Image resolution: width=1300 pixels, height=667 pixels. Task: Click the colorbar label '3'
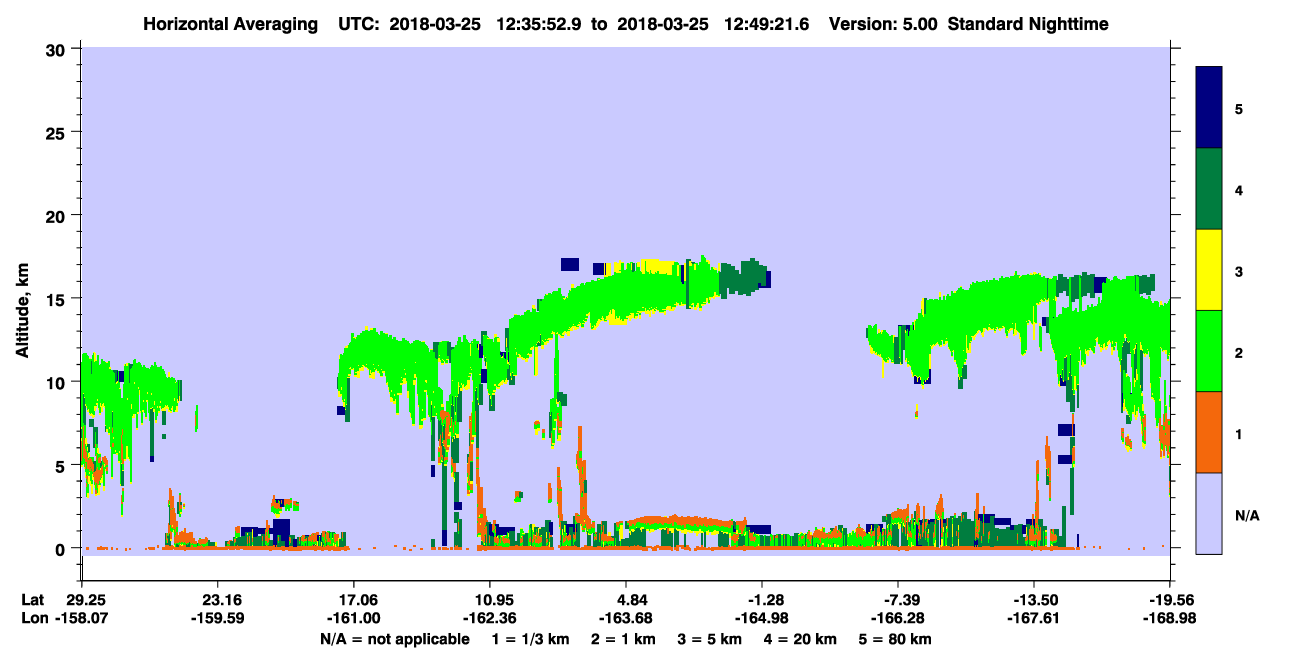tap(1238, 271)
